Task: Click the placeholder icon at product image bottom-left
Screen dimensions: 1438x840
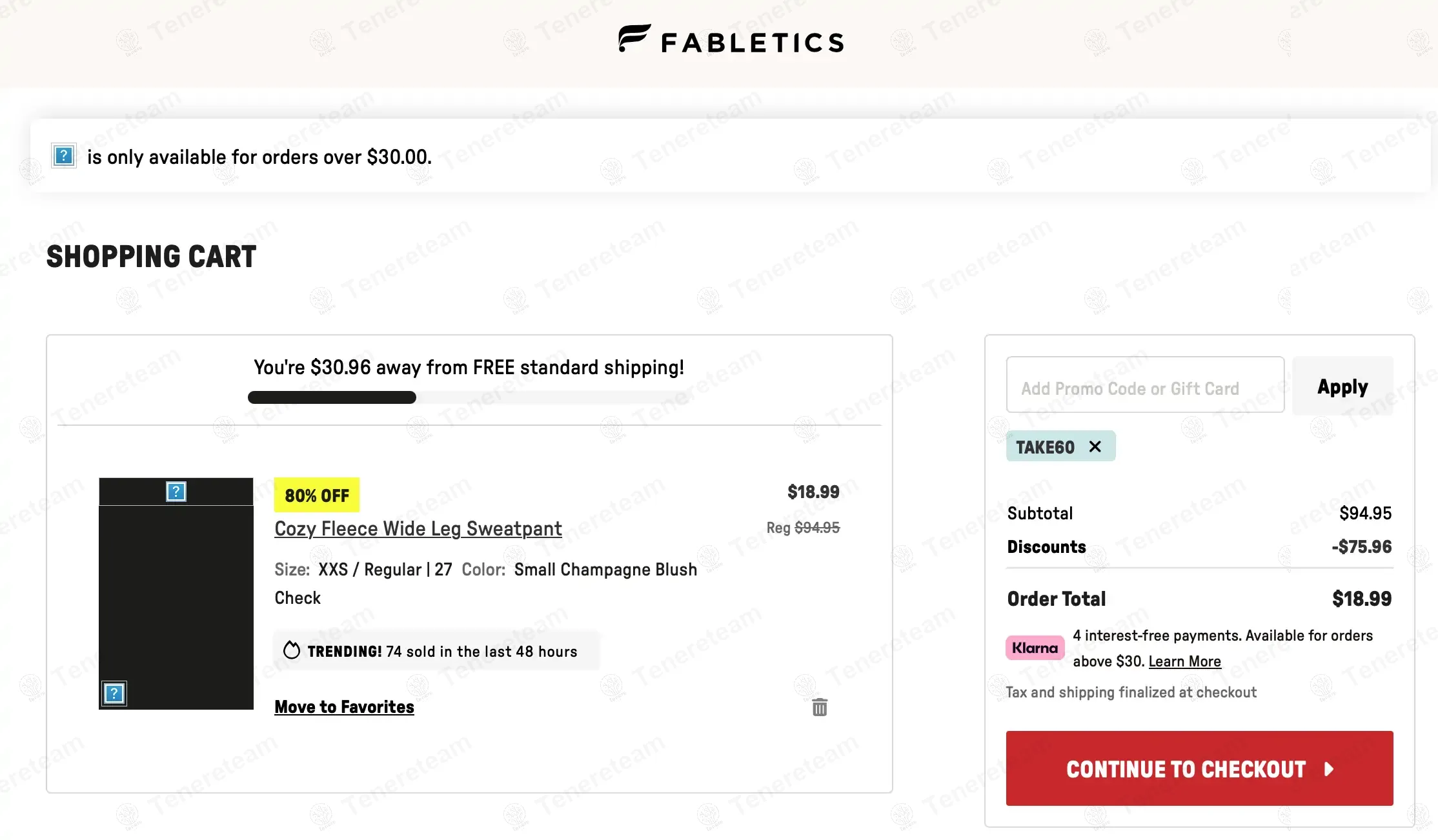Action: [x=114, y=694]
